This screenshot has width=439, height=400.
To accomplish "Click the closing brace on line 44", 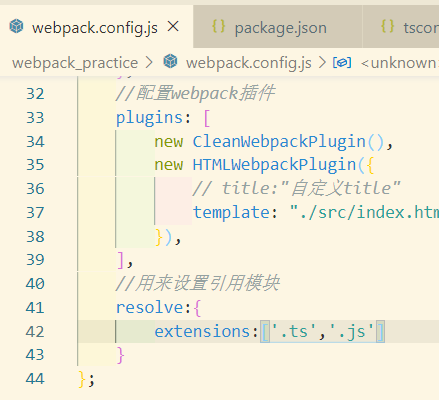I will pos(82,379).
